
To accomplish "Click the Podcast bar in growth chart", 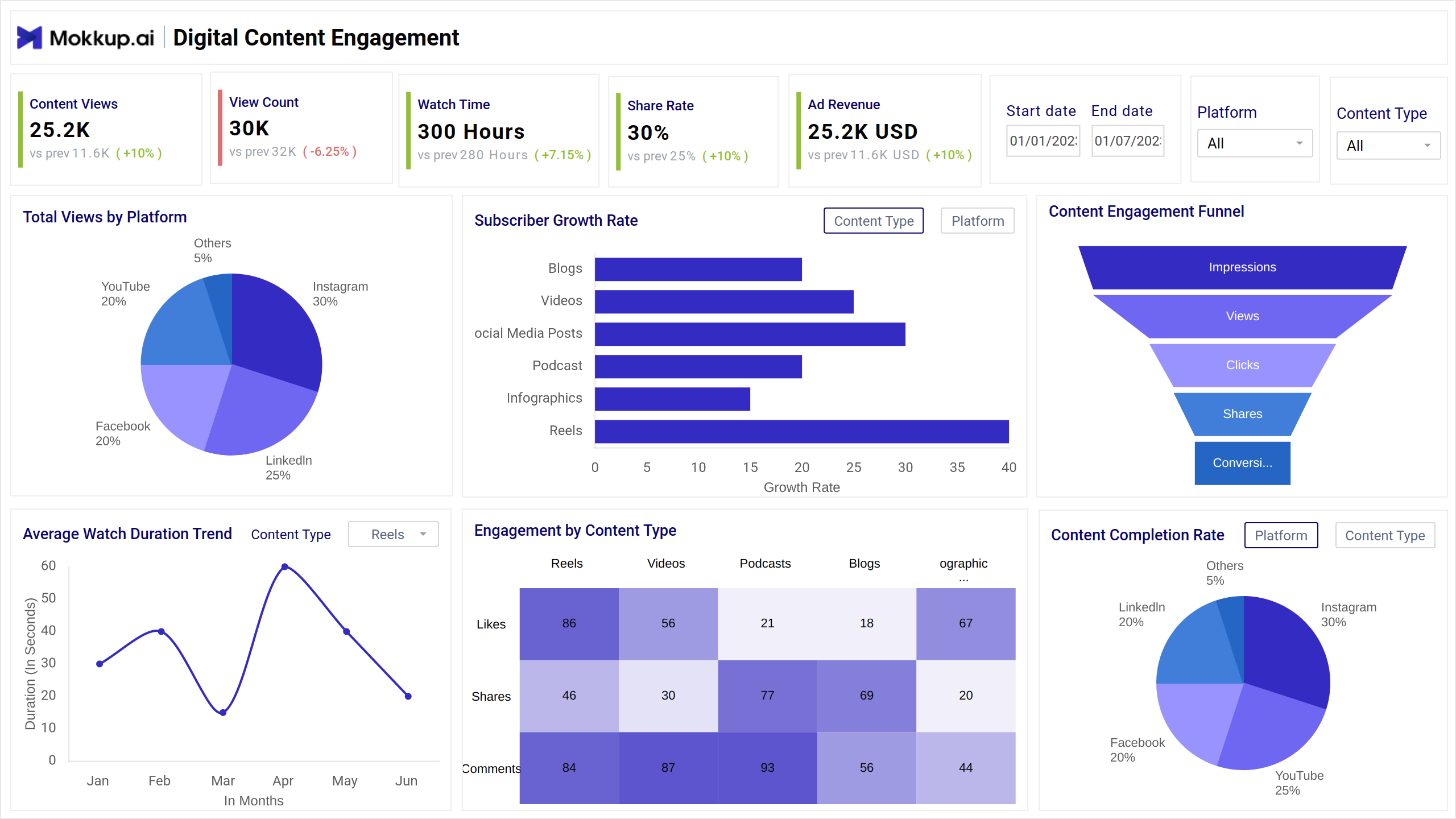I will tap(698, 366).
